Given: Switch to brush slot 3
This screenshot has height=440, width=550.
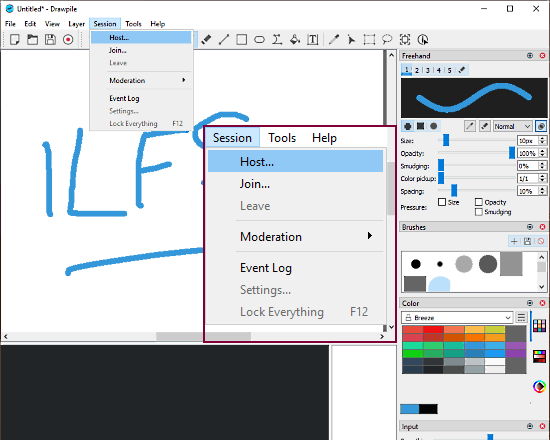Looking at the screenshot, I should [428, 70].
